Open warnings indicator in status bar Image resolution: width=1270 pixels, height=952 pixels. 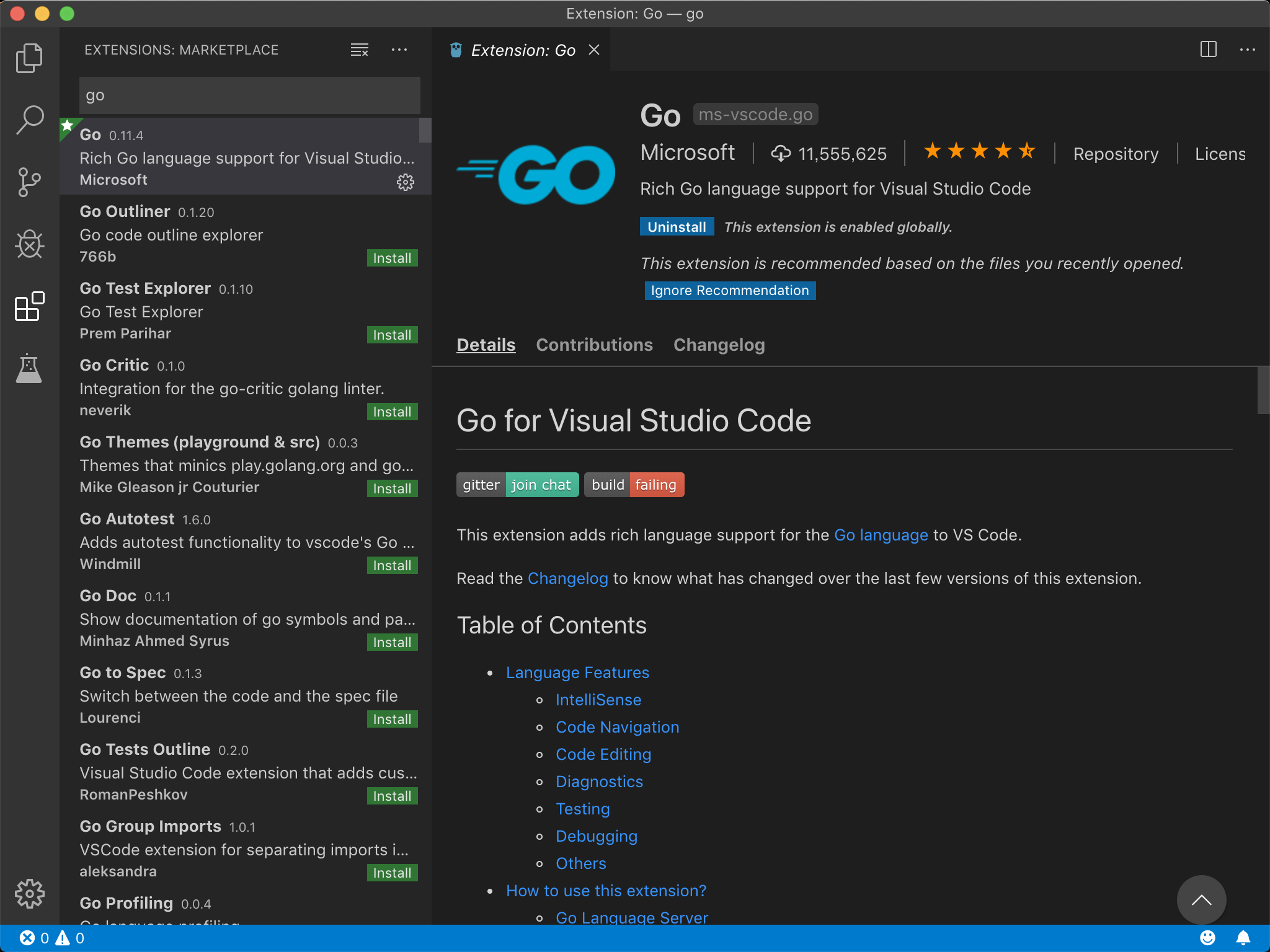click(x=70, y=938)
